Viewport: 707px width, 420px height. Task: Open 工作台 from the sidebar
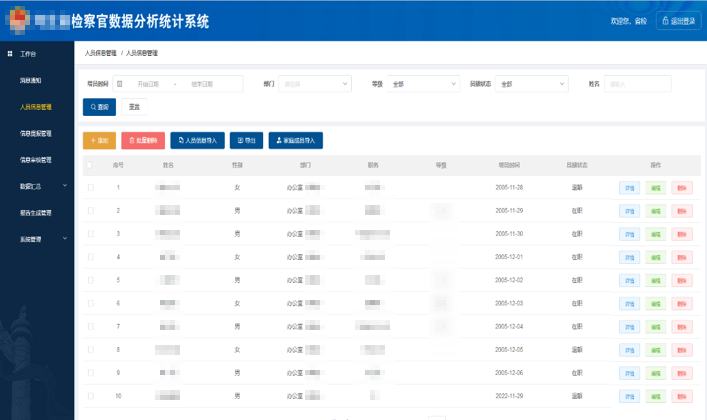tap(28, 54)
